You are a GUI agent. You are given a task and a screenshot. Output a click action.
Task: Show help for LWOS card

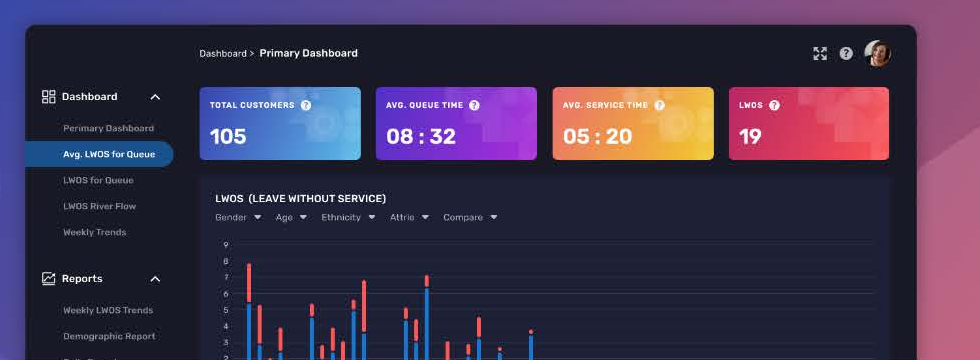pyautogui.click(x=774, y=105)
